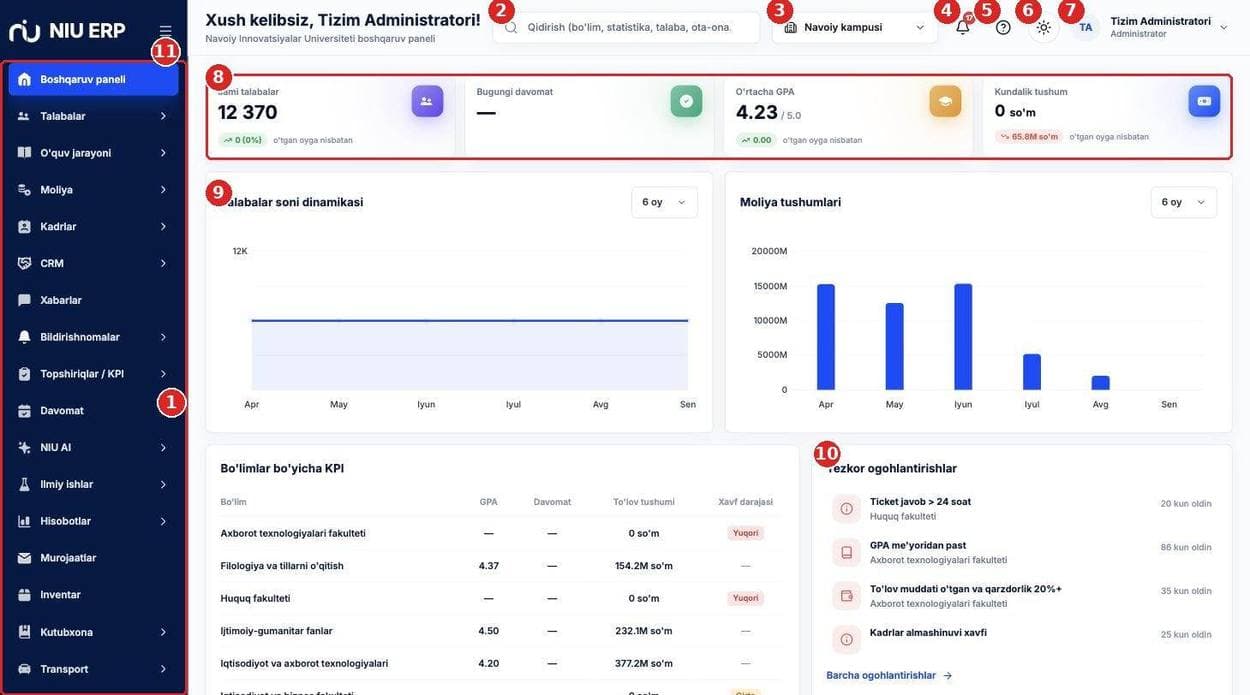Open the Ilmiy ishlar sidebar item
The width and height of the screenshot is (1250, 695).
pyautogui.click(x=93, y=485)
